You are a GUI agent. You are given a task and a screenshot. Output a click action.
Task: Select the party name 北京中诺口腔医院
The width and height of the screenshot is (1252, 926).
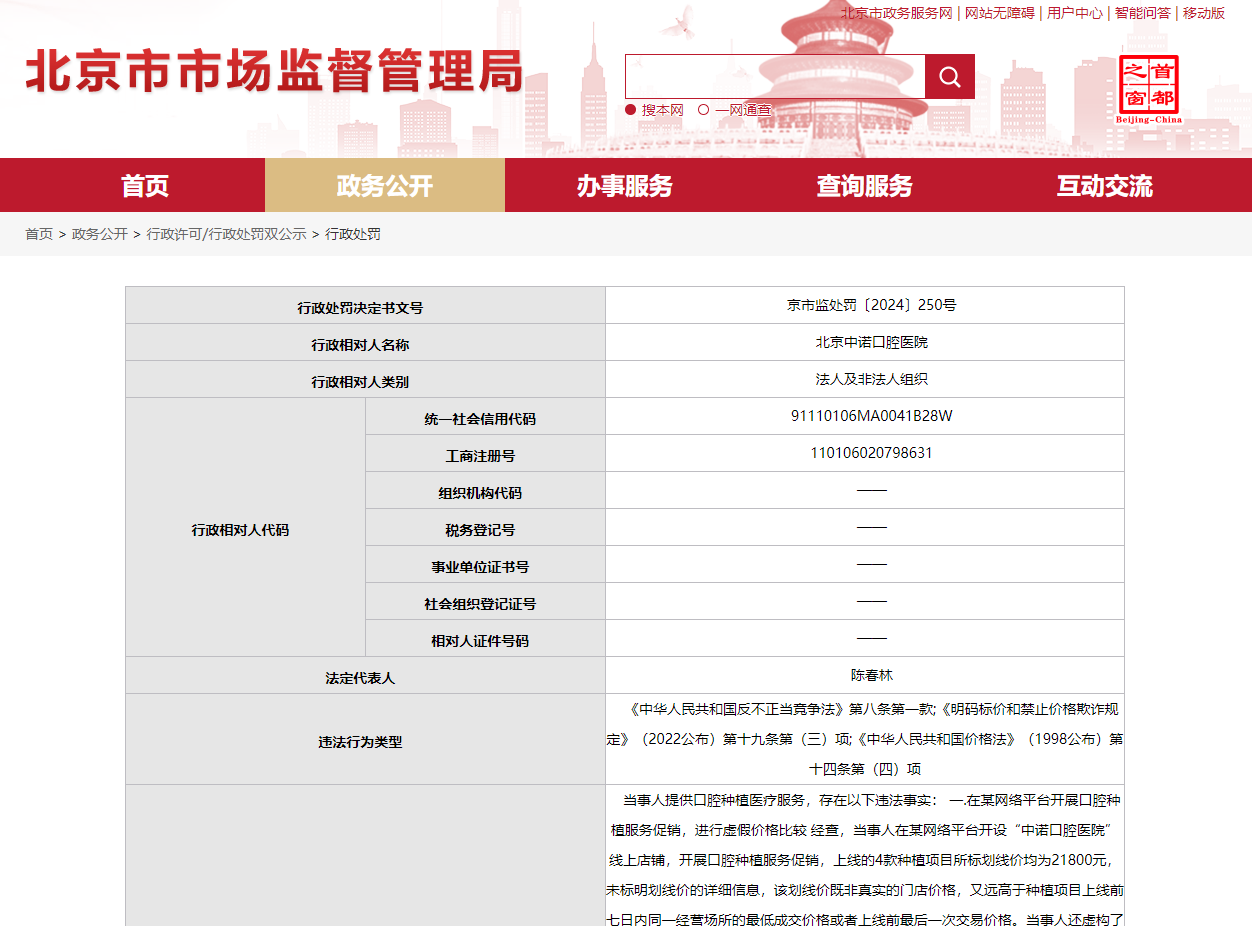(872, 342)
